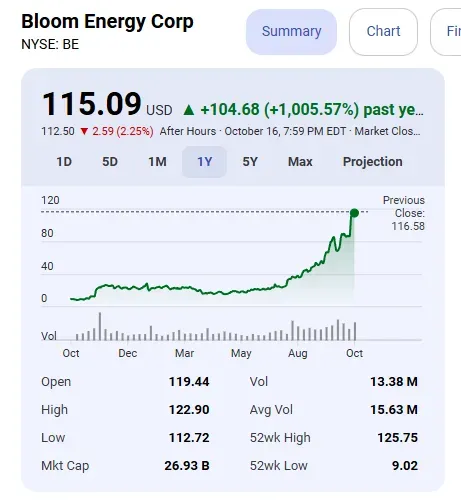This screenshot has width=461, height=503.
Task: Open the Chart tab
Action: [383, 32]
